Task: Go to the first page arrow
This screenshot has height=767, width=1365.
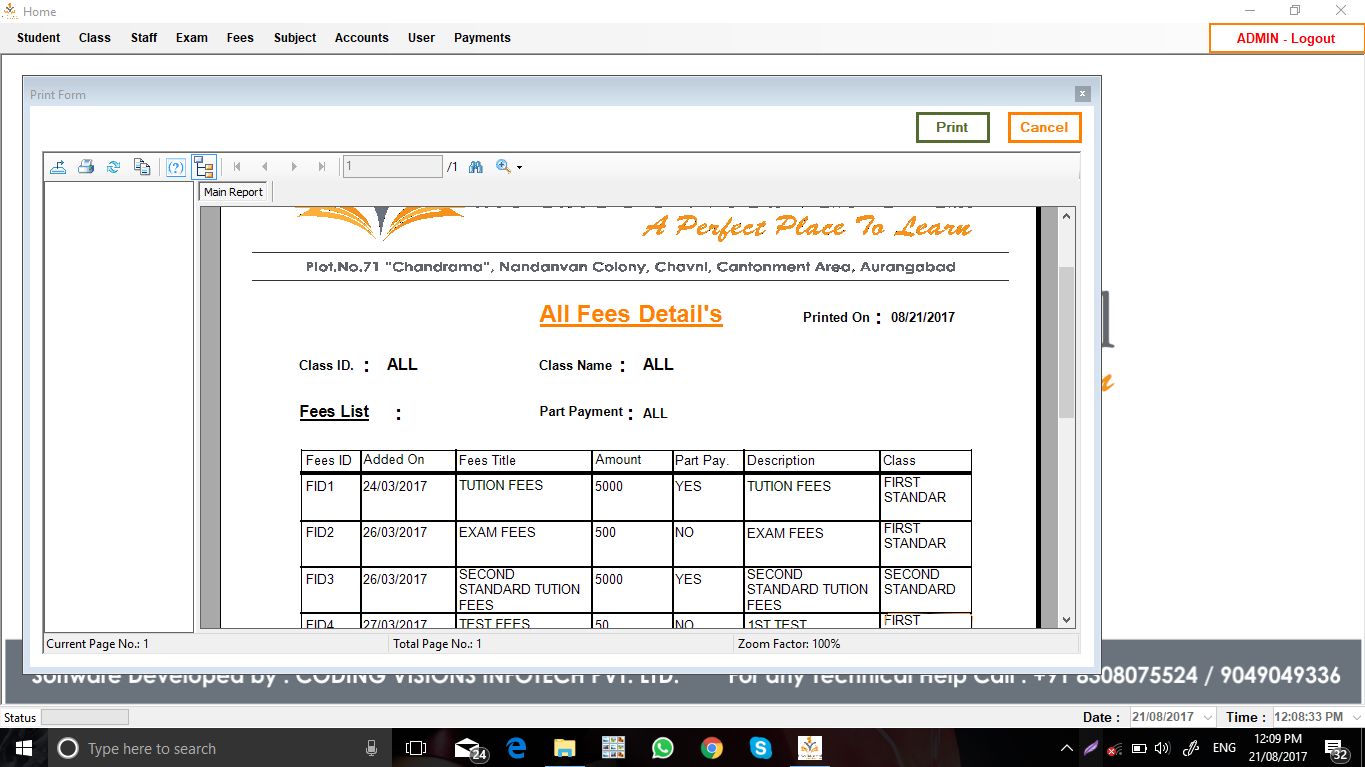Action: coord(237,167)
